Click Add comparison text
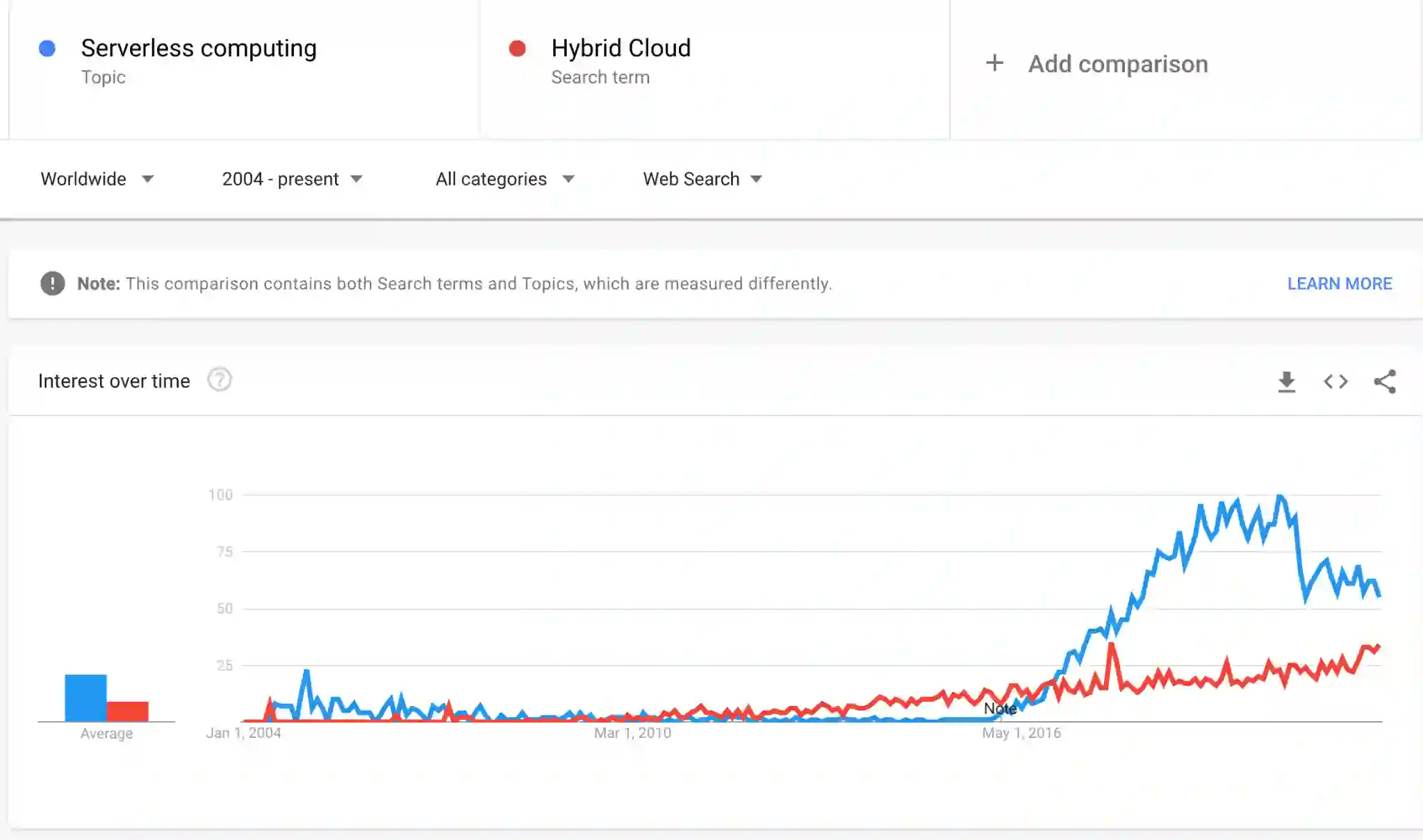Image resolution: width=1423 pixels, height=840 pixels. tap(1117, 64)
